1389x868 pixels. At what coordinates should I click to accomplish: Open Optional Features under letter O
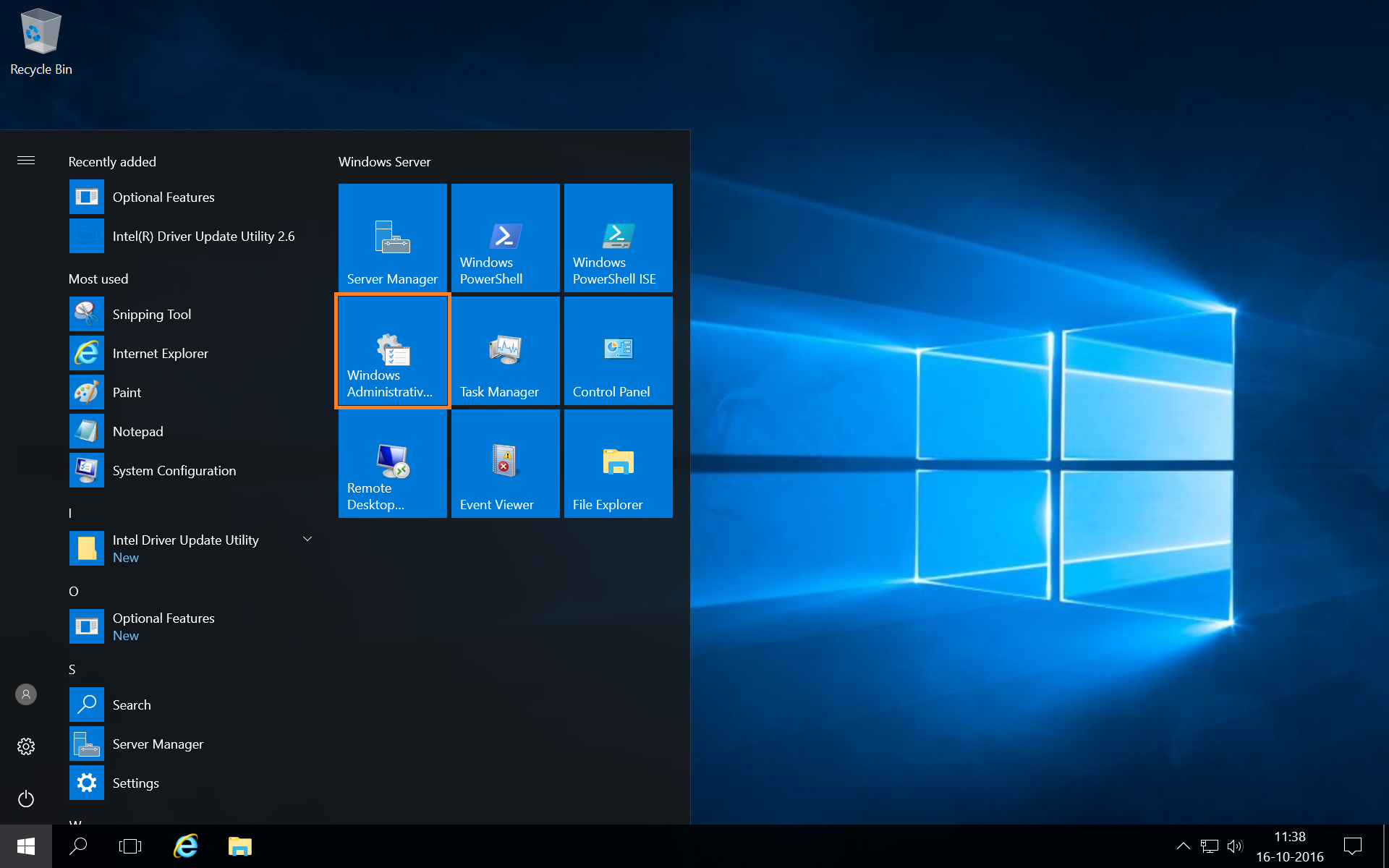coord(194,627)
